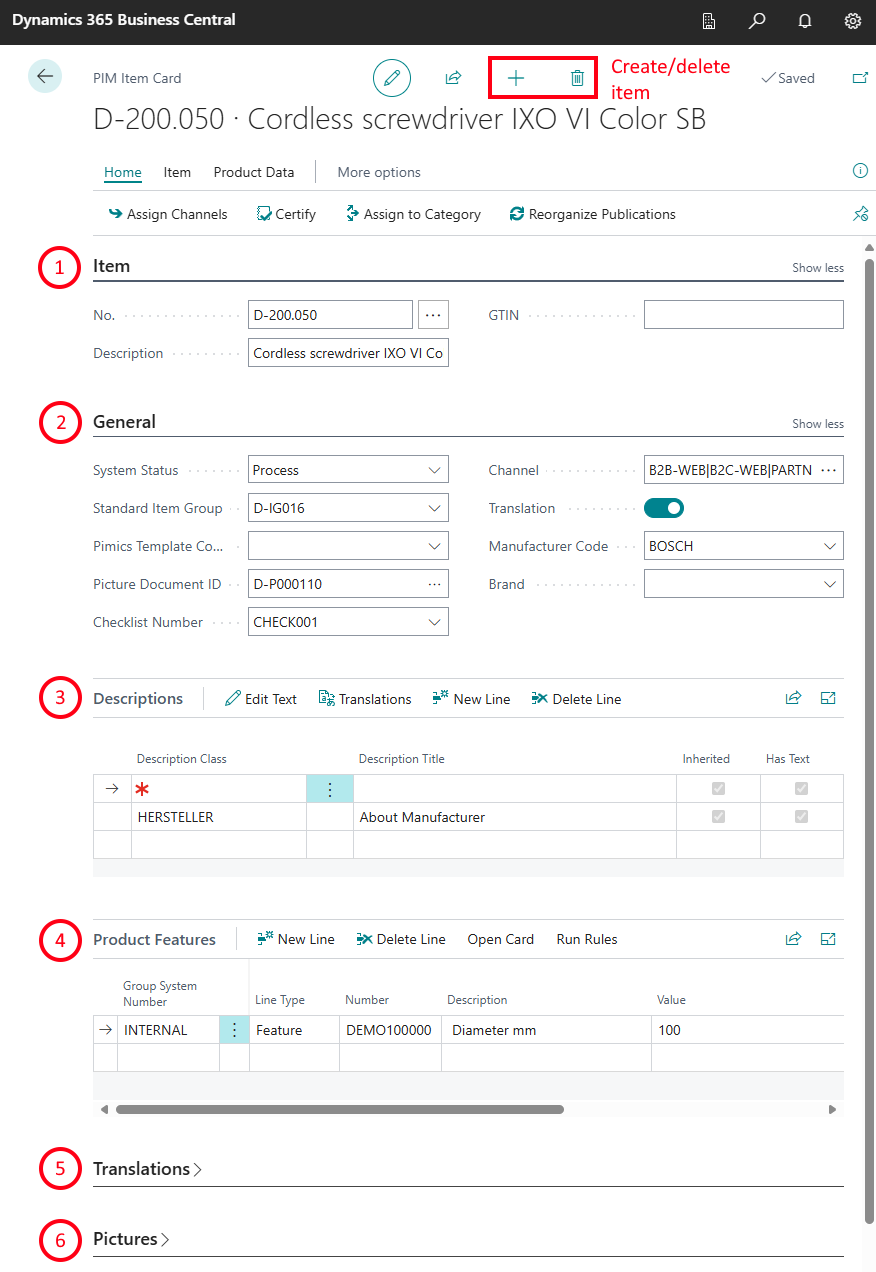The width and height of the screenshot is (876, 1272).
Task: Click Open Card in Product Features
Action: [x=501, y=939]
